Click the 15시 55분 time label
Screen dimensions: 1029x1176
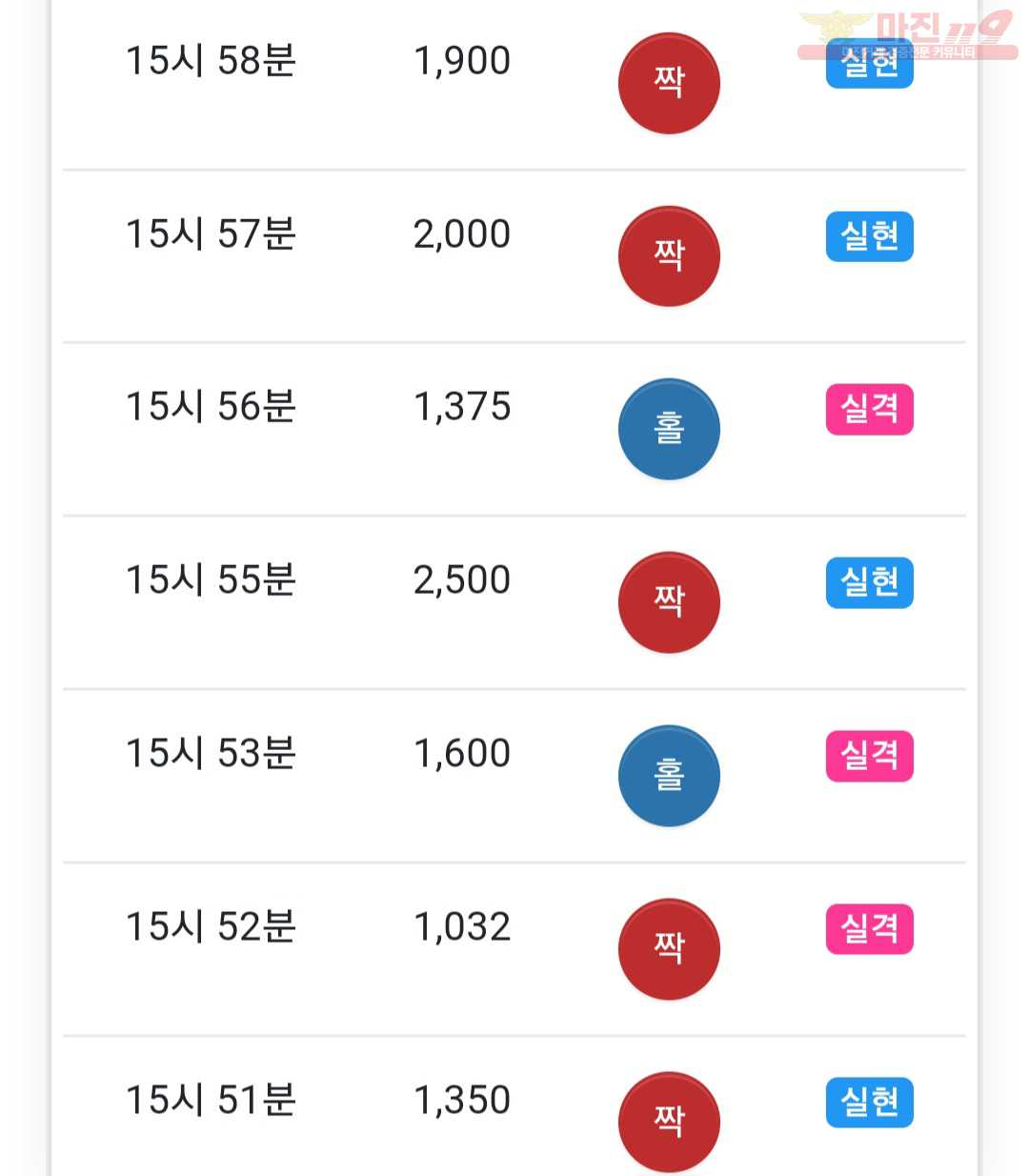tap(211, 580)
